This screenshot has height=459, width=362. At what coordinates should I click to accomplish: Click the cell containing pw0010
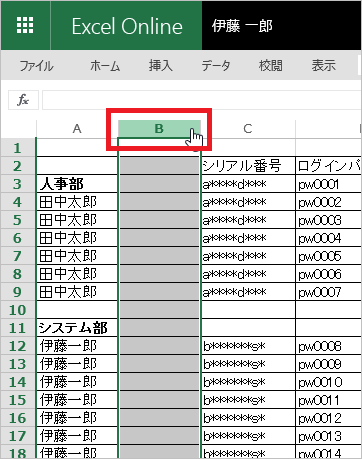[329, 382]
